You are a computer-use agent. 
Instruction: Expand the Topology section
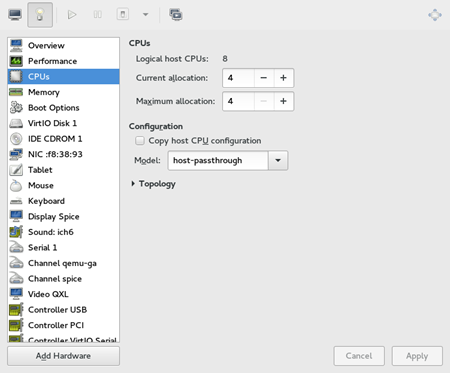click(x=154, y=184)
